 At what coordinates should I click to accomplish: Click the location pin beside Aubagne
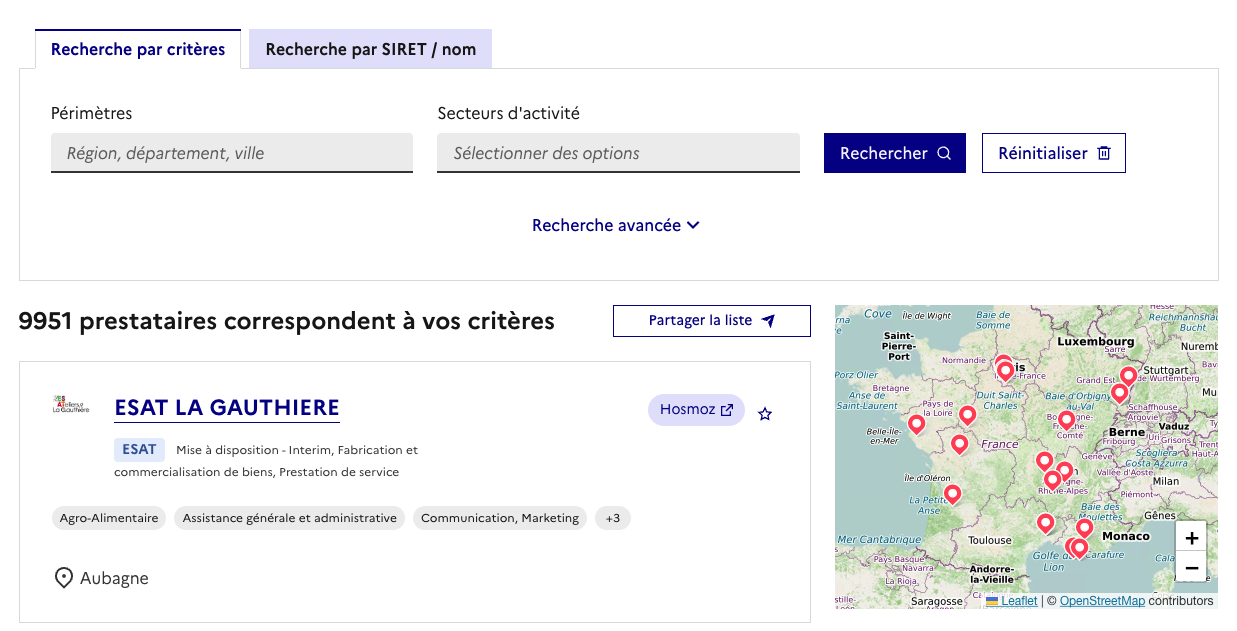coord(63,577)
